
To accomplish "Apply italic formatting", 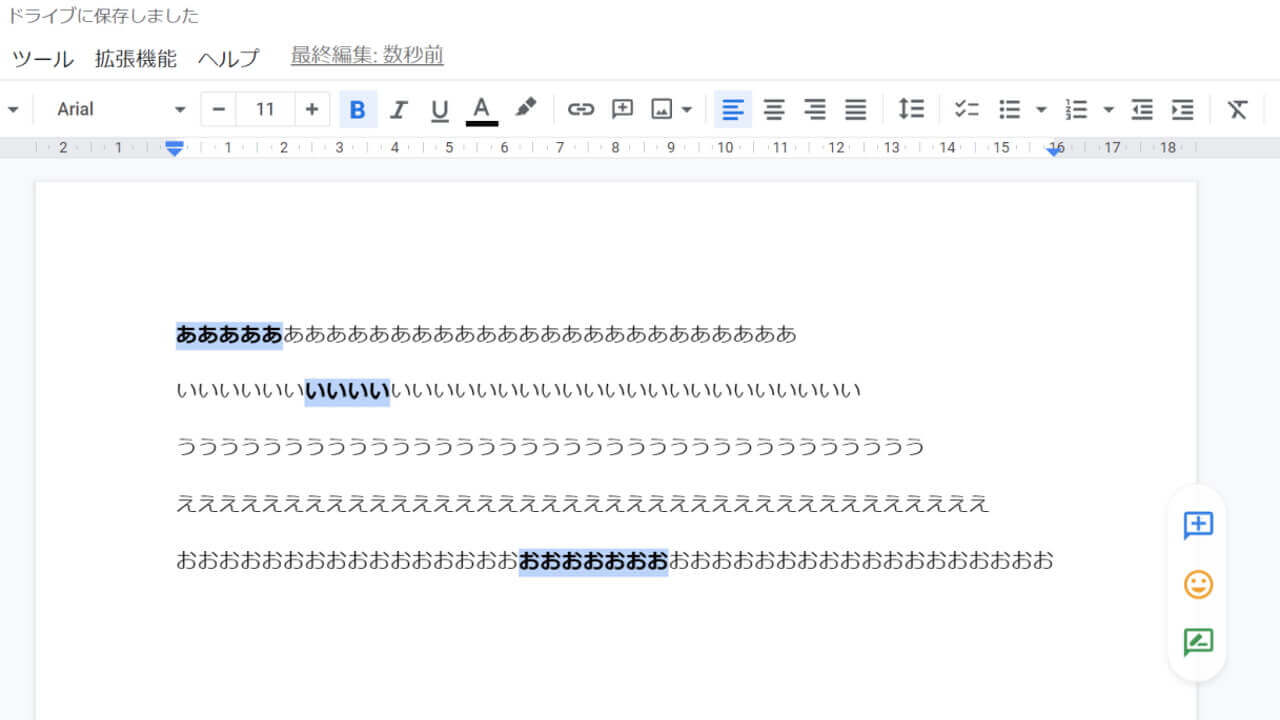I will pyautogui.click(x=399, y=109).
